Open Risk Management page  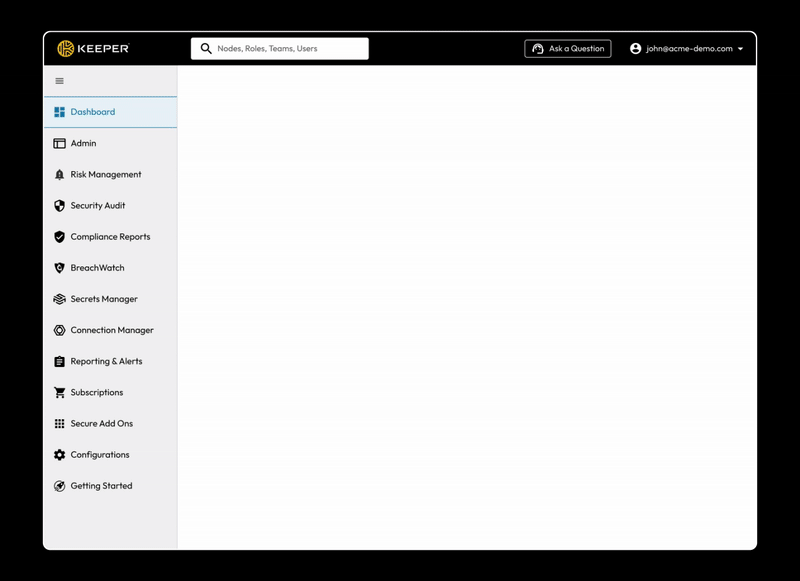pos(111,174)
